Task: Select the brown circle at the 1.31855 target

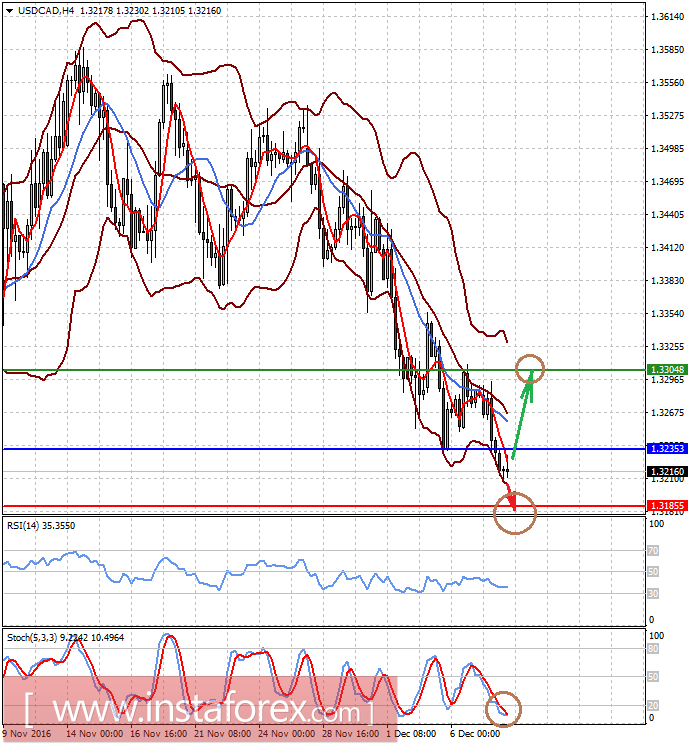Action: [x=515, y=513]
